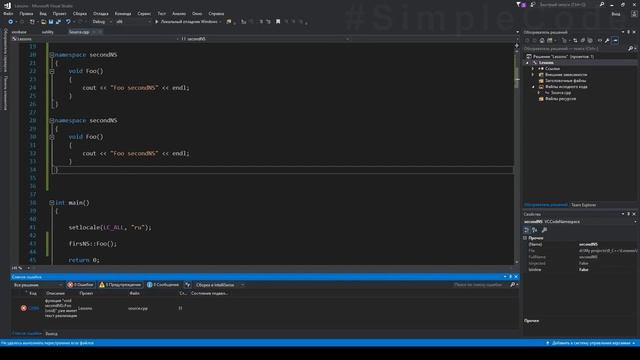
Task: Toggle the Ошибки errors filter button
Action: pyautogui.click(x=81, y=285)
